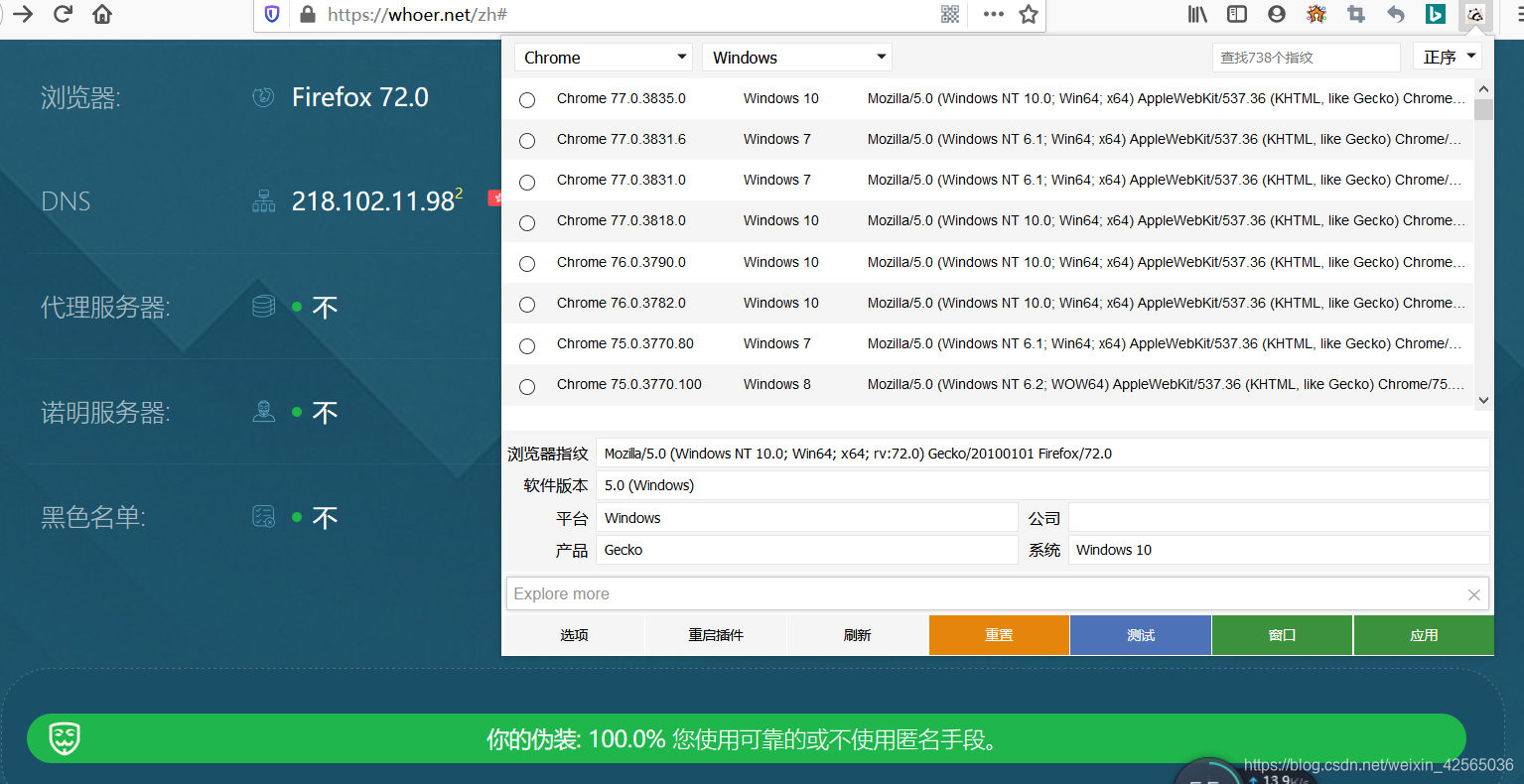1524x784 pixels.
Task: Click the mask shield in disguise banner
Action: [x=65, y=738]
